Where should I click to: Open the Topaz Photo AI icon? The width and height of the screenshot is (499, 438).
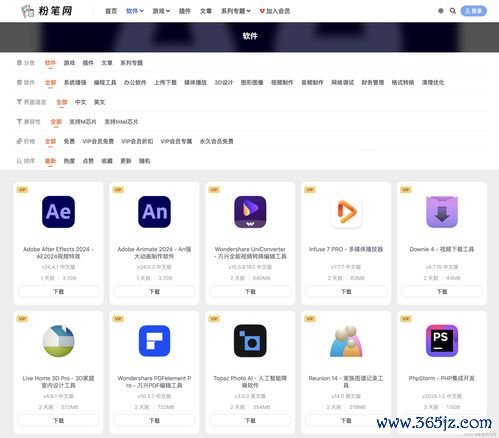(x=250, y=341)
